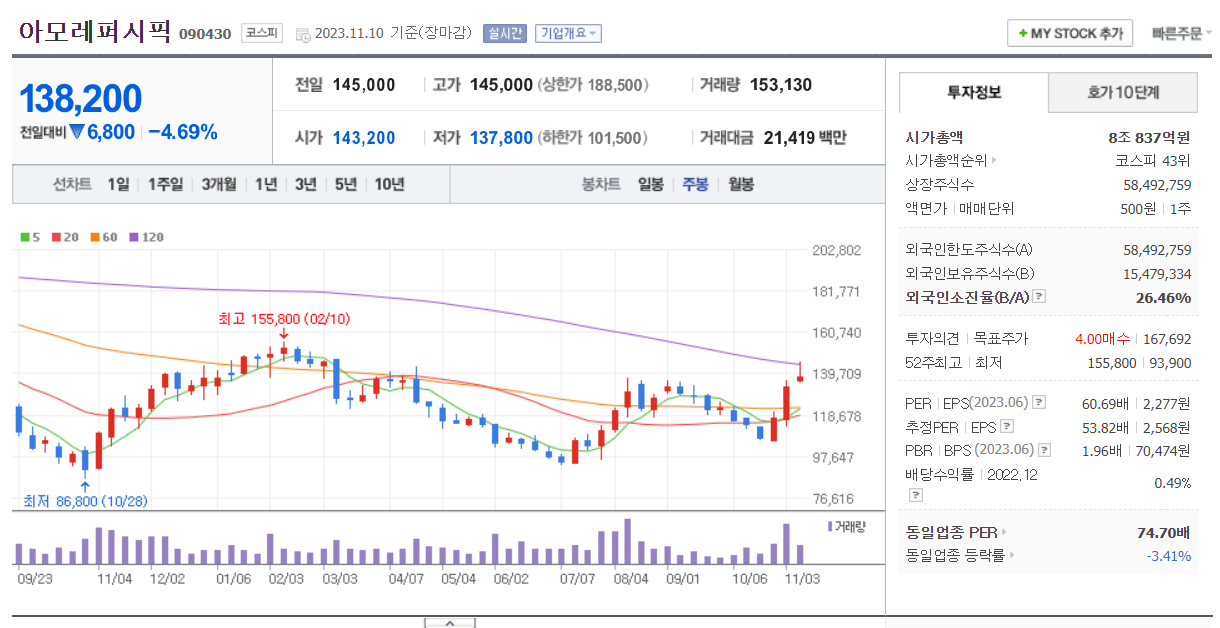
Task: Click the 090430 stock code
Action: (205, 34)
